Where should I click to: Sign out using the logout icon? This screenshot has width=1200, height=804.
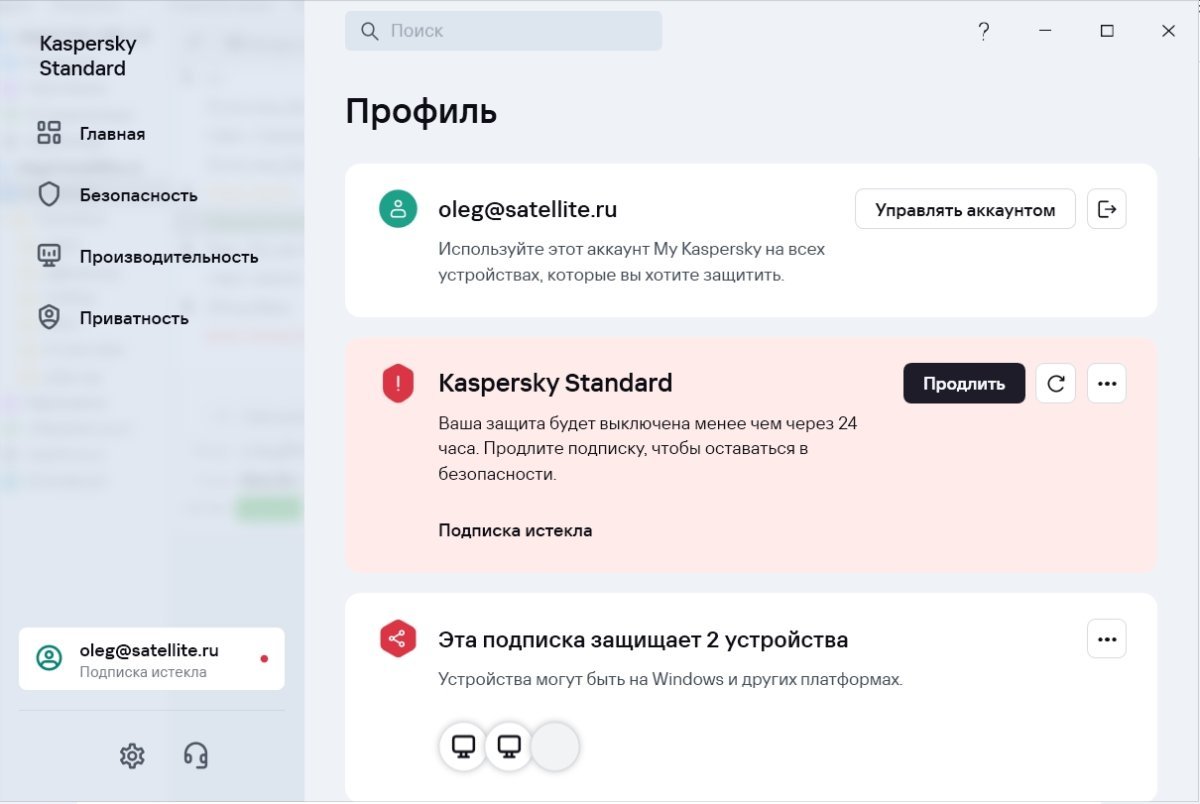point(1107,209)
